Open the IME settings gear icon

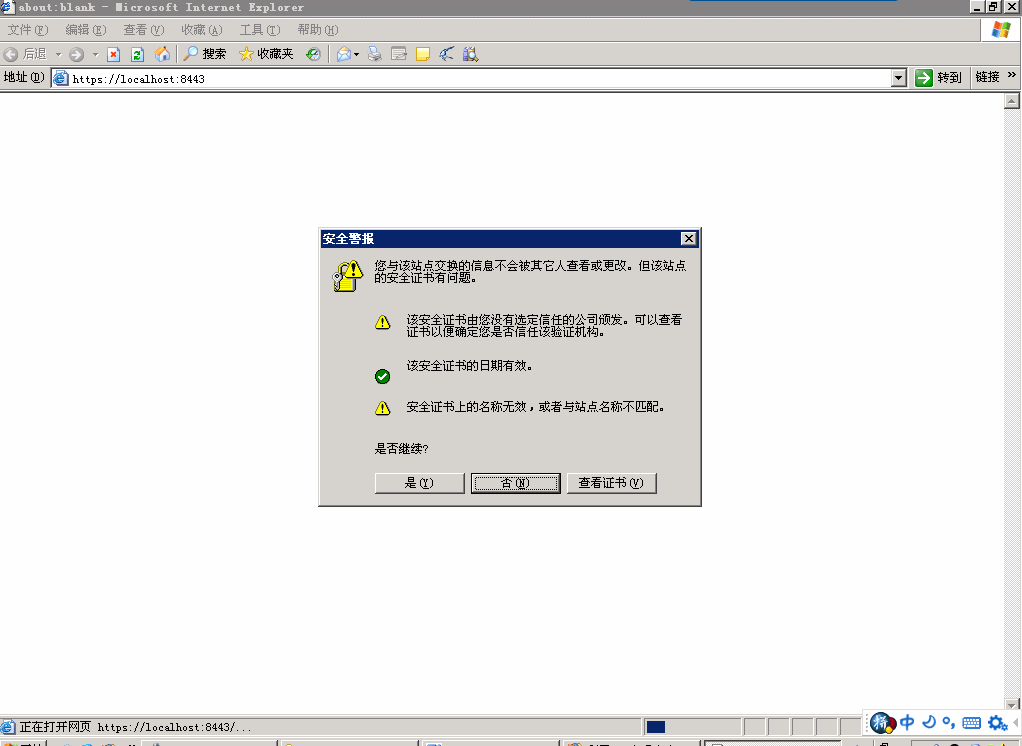coord(997,723)
